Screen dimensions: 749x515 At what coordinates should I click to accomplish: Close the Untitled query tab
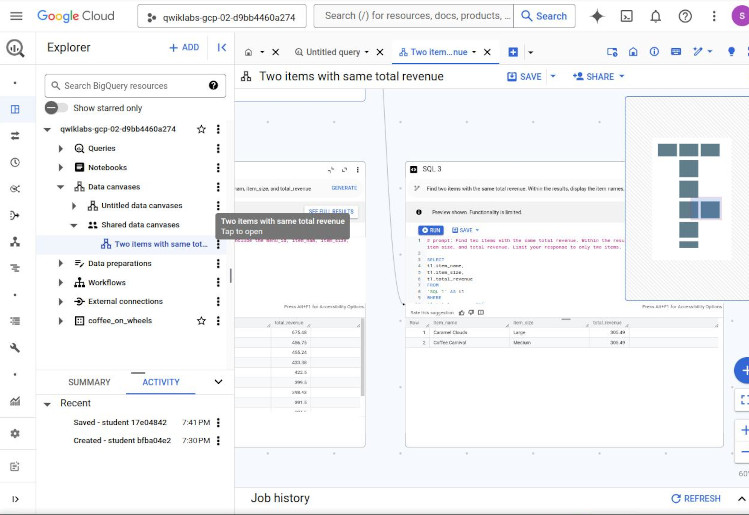[380, 52]
